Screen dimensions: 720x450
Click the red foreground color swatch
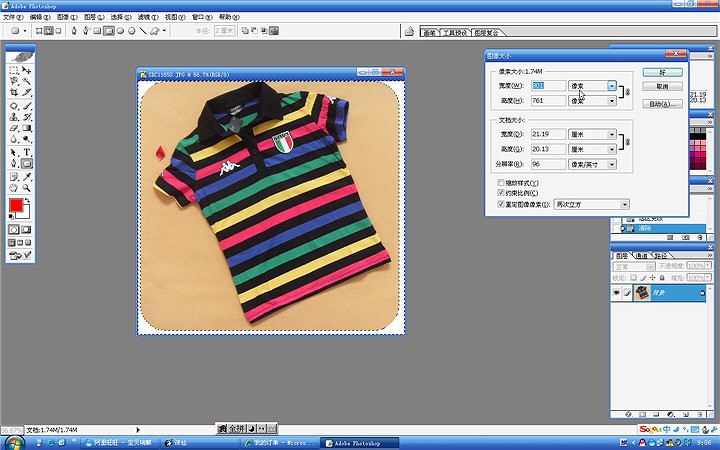point(16,206)
